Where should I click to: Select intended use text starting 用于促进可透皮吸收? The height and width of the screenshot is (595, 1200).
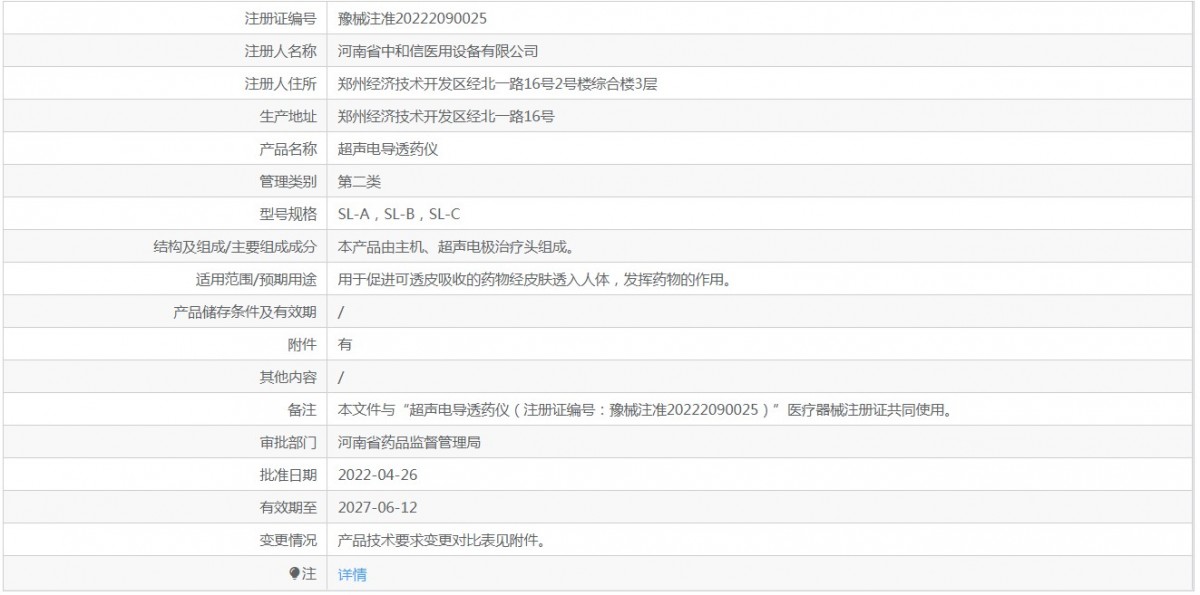(534, 279)
